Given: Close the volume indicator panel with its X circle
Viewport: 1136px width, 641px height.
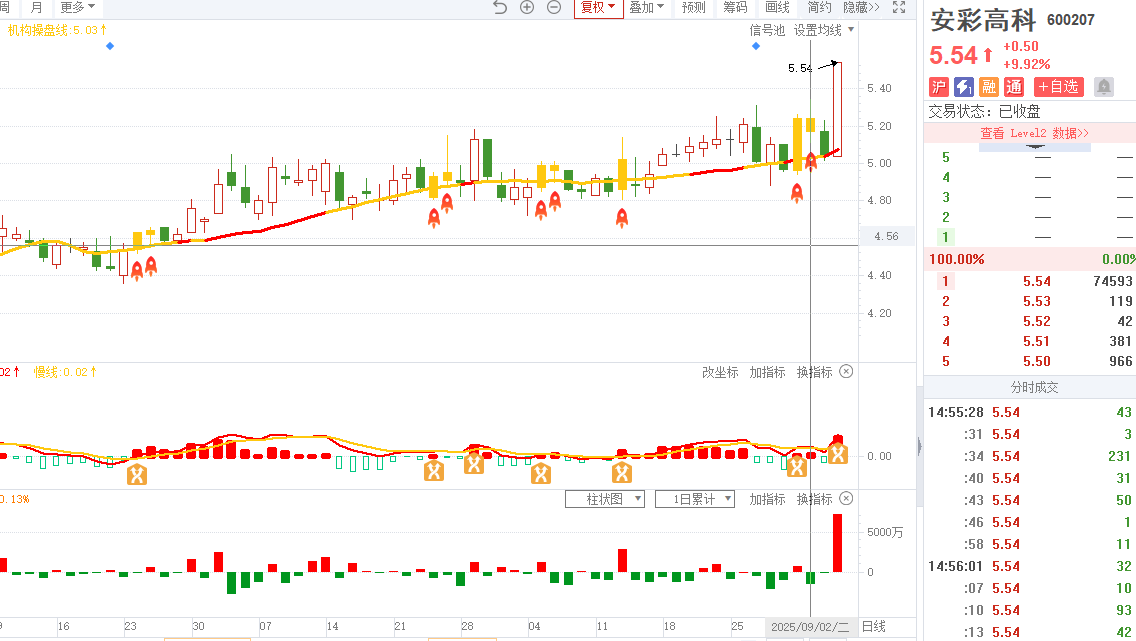Looking at the screenshot, I should coord(845,498).
